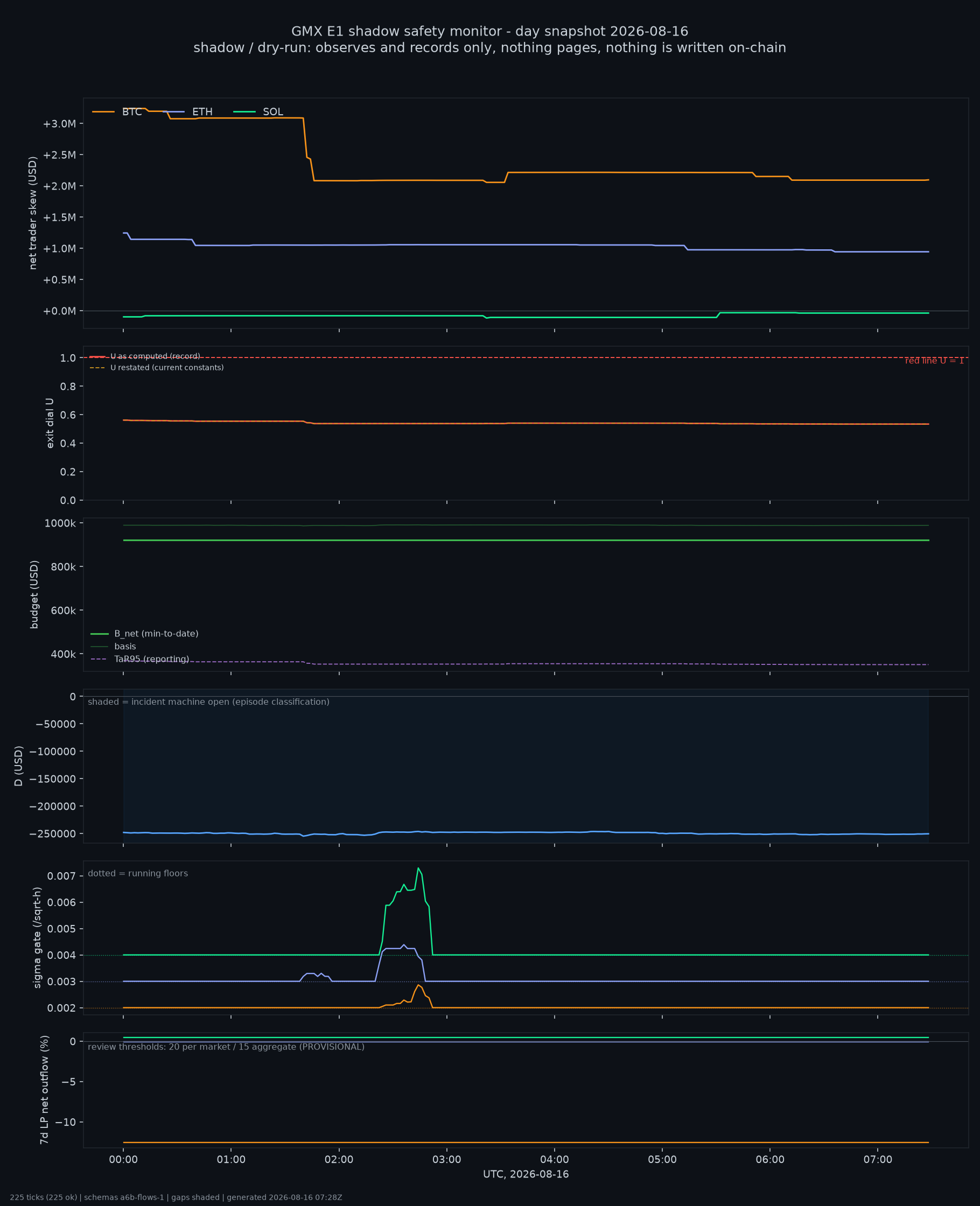This screenshot has height=1206, width=980.
Task: Click the 'UTC, 2026-08-16' x-axis label
Action: (526, 1174)
